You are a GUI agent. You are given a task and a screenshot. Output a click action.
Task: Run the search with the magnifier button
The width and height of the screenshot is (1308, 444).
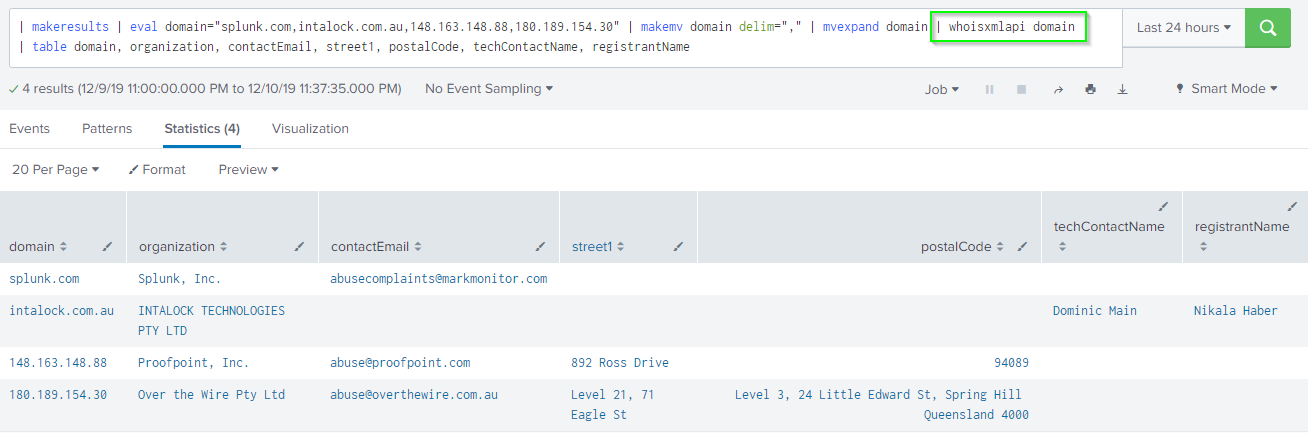pos(1267,28)
